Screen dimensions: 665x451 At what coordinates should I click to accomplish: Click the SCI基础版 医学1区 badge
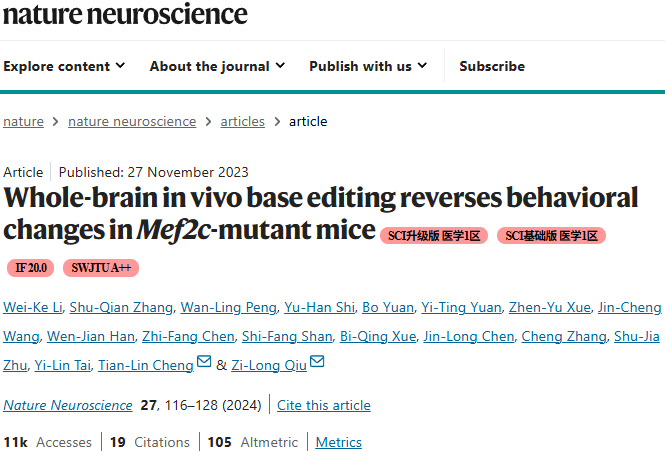click(x=551, y=236)
